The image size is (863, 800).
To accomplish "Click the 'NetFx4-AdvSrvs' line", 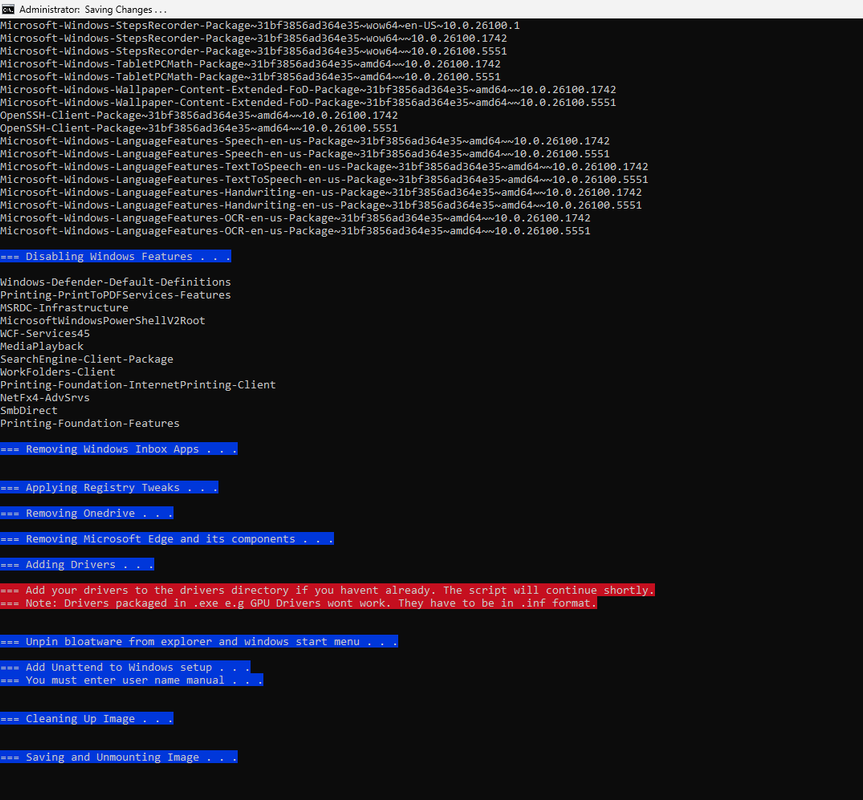I will point(45,398).
